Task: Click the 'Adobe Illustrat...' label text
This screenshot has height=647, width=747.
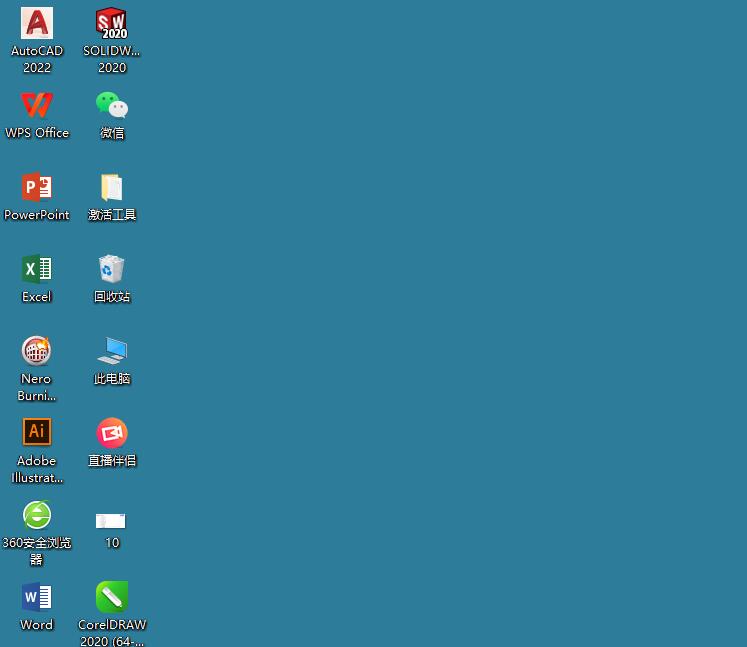Action: click(37, 469)
